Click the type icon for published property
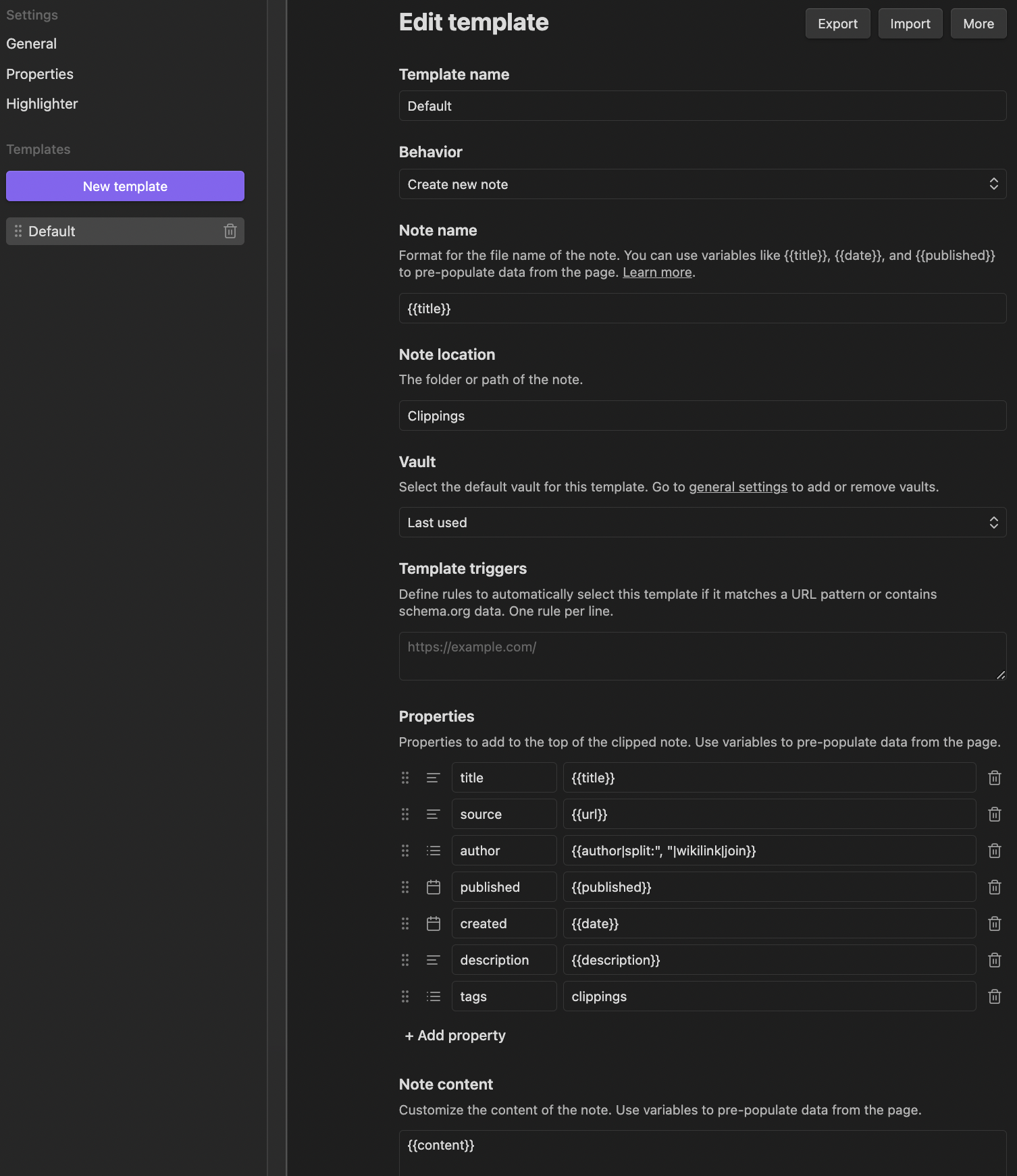The height and width of the screenshot is (1176, 1017). click(x=434, y=887)
